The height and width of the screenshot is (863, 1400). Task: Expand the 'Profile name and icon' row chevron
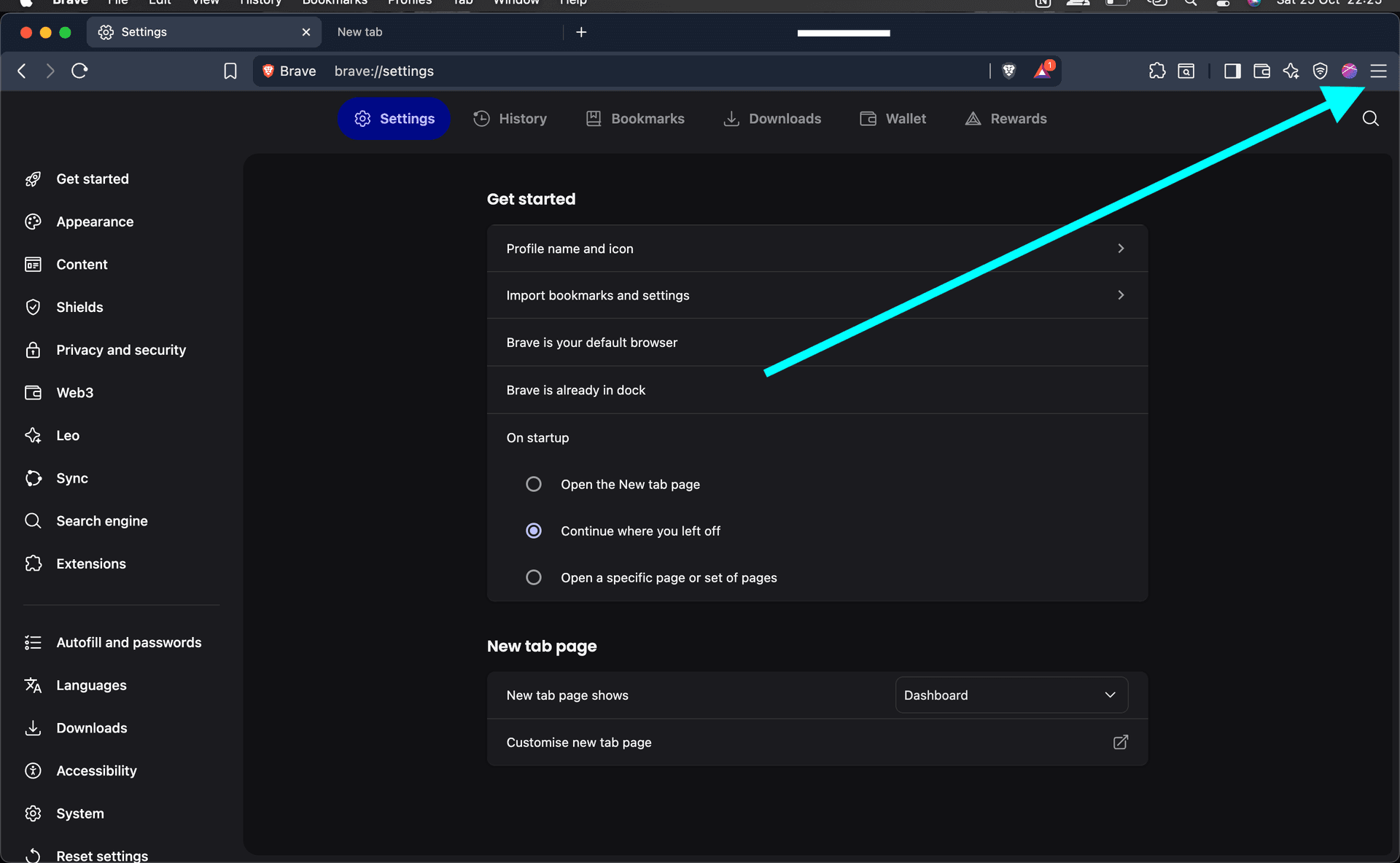click(x=1121, y=249)
